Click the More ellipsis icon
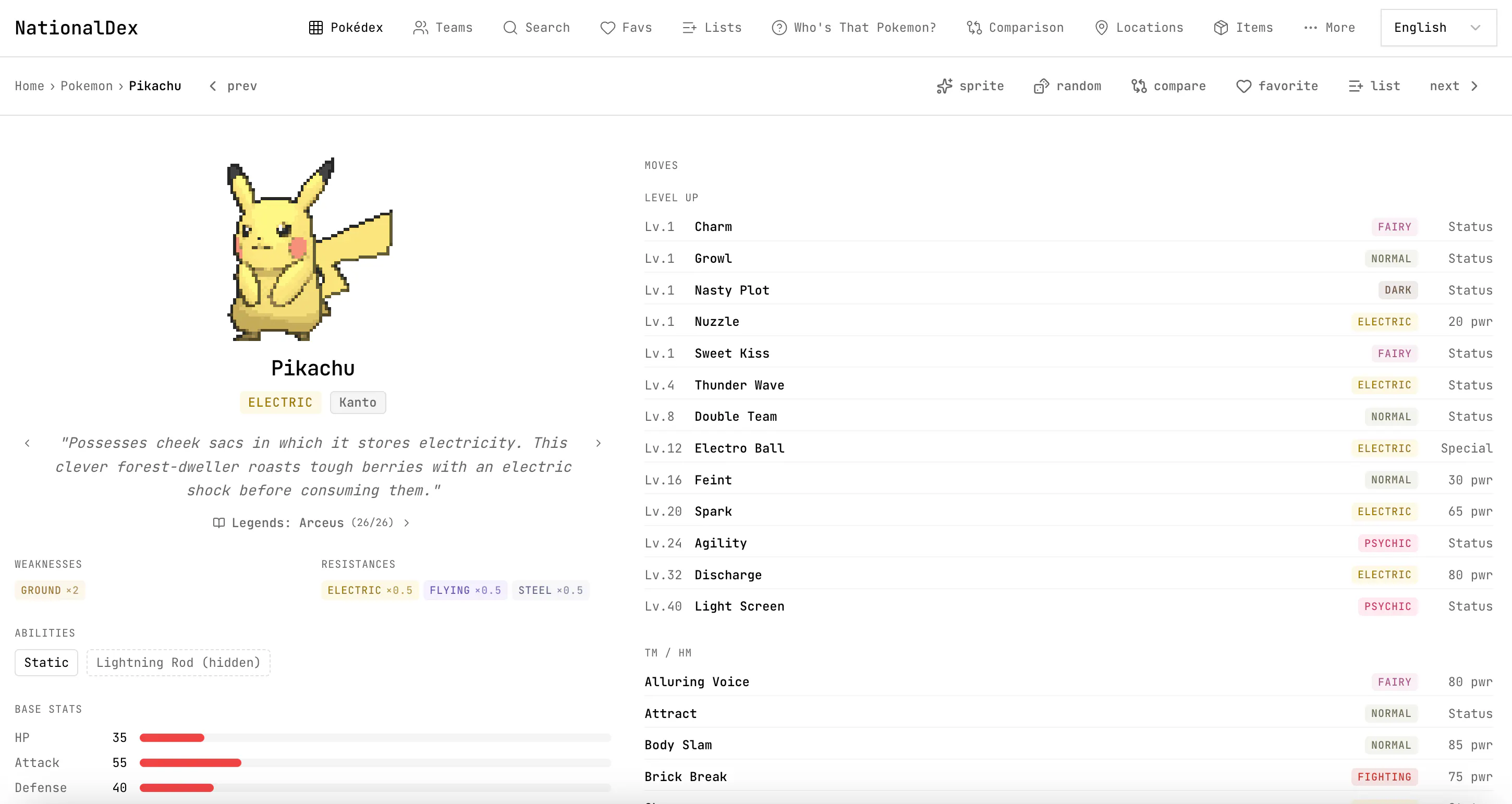Screen dimensions: 1512x804 1310,28
